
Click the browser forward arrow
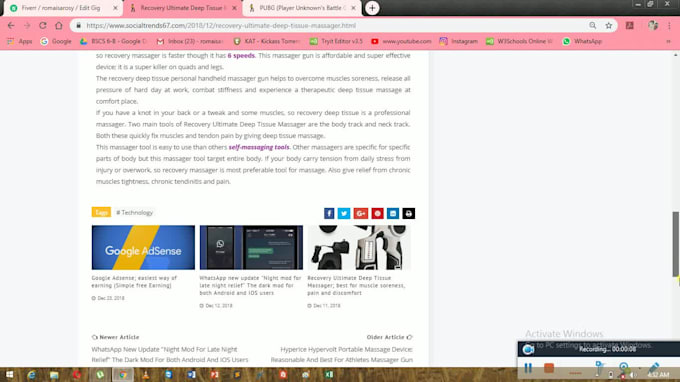click(x=27, y=26)
